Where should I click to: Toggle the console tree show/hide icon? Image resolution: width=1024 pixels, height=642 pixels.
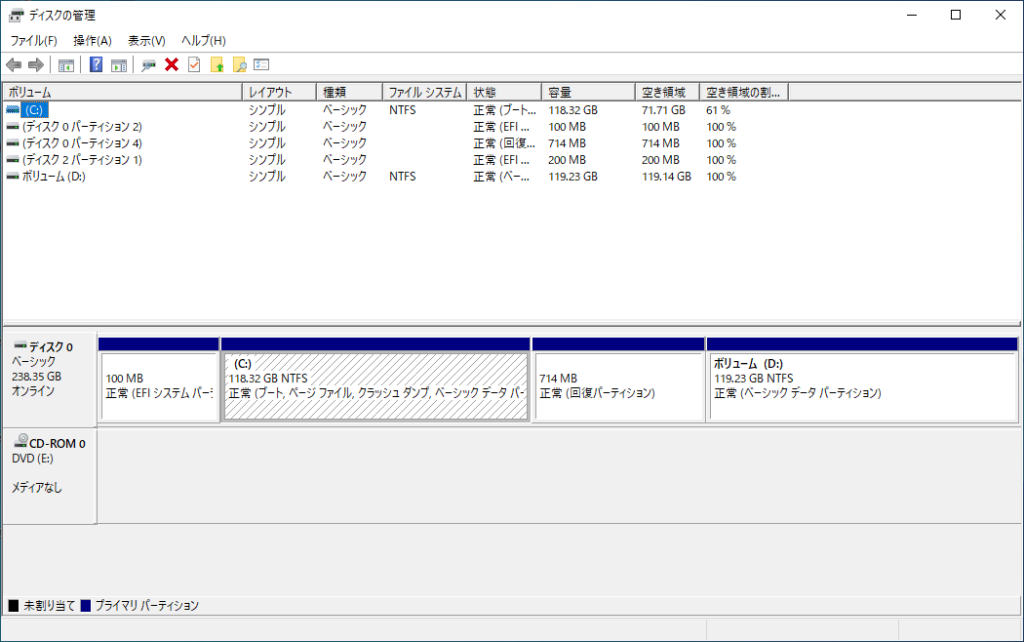66,65
